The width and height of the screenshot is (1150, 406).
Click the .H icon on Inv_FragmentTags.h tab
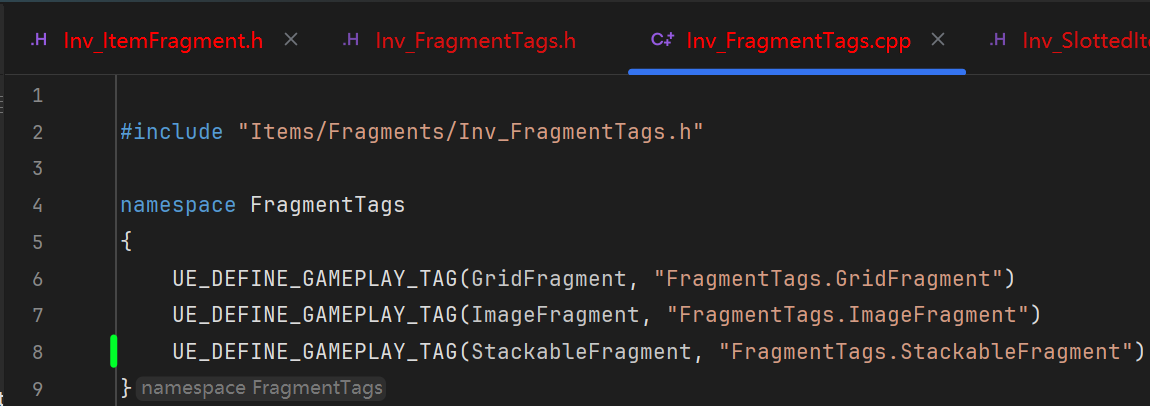click(351, 41)
